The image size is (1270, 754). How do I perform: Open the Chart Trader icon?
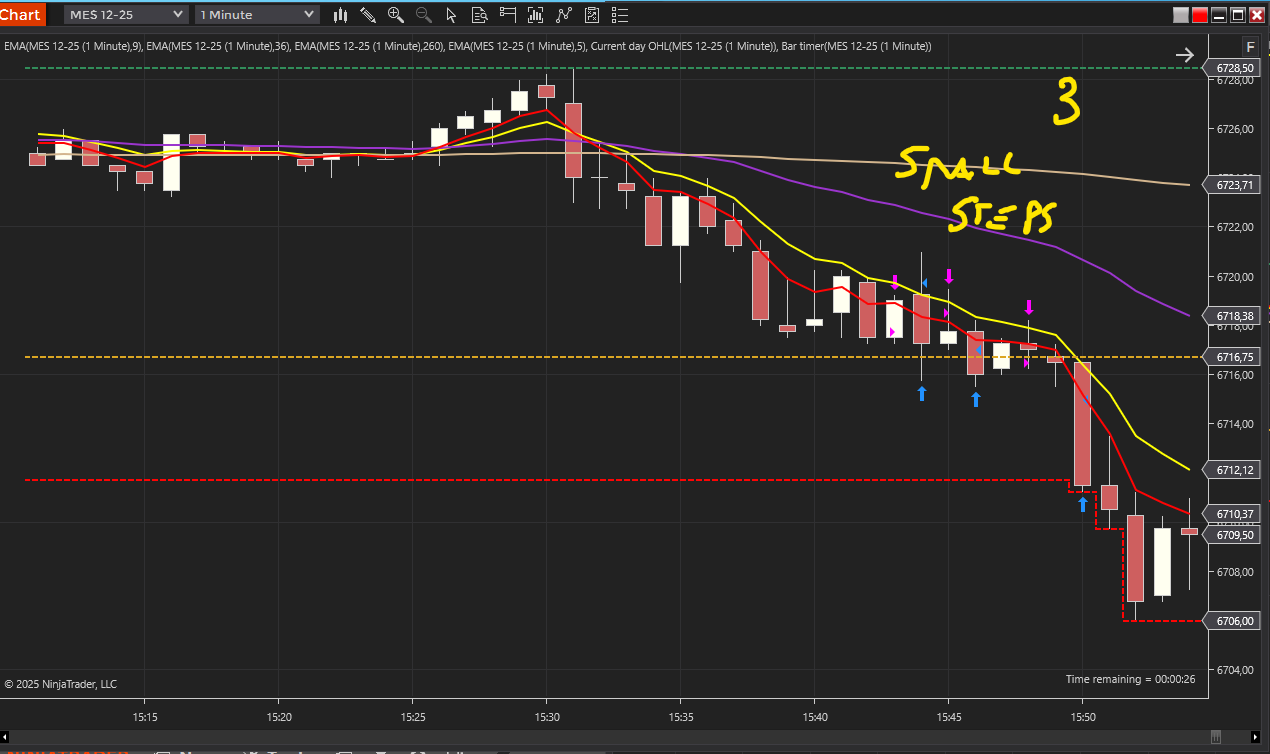(x=509, y=15)
